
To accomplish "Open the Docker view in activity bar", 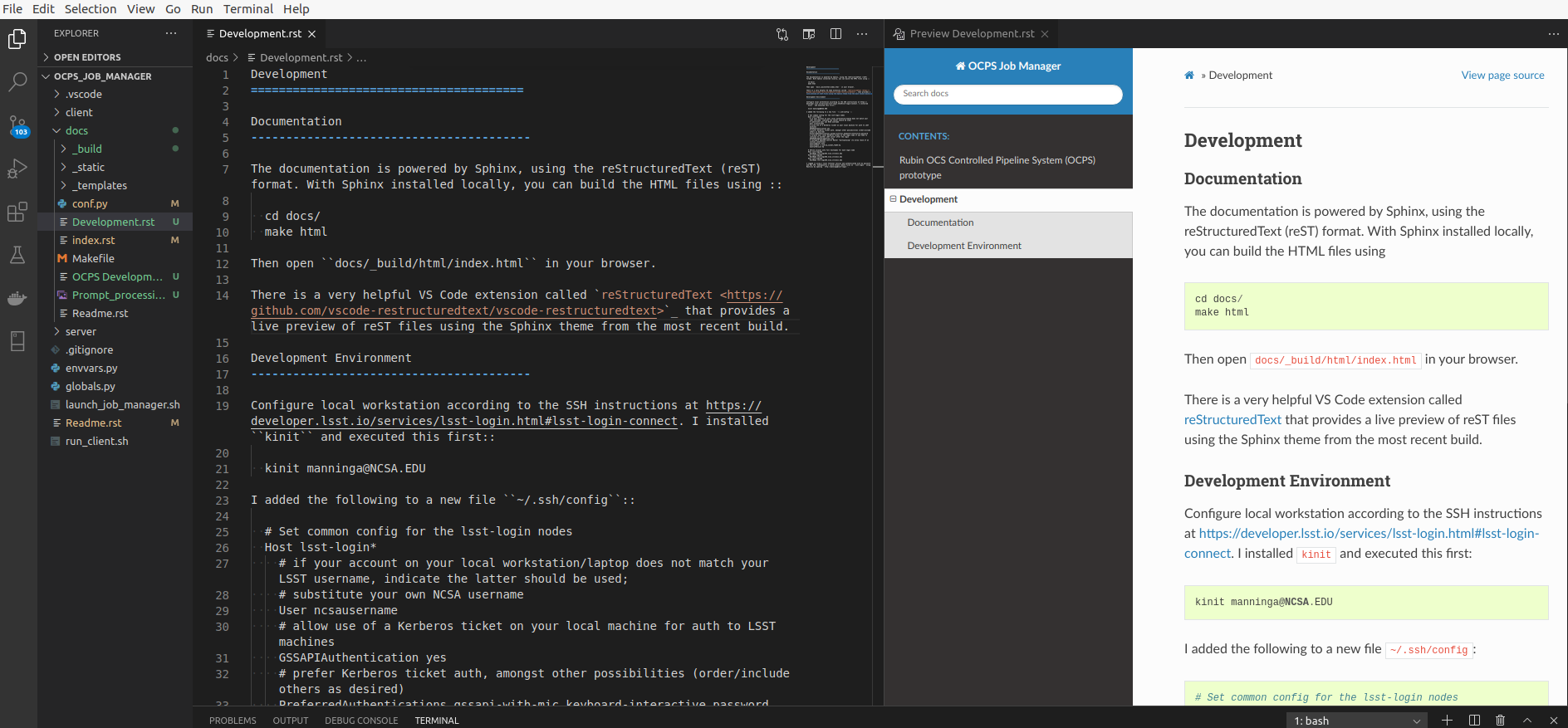I will pos(17,298).
